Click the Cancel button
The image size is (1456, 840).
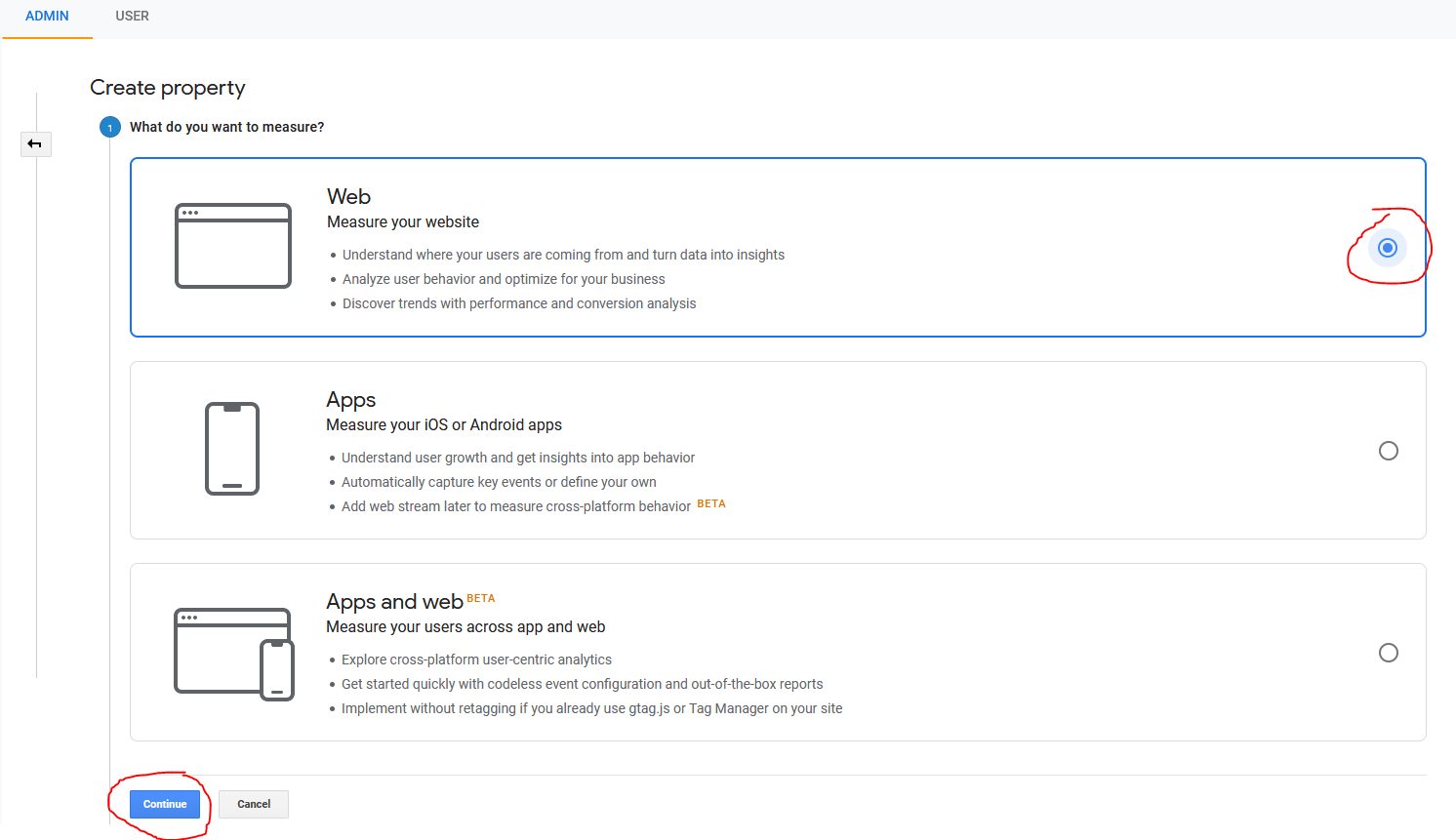pos(254,804)
